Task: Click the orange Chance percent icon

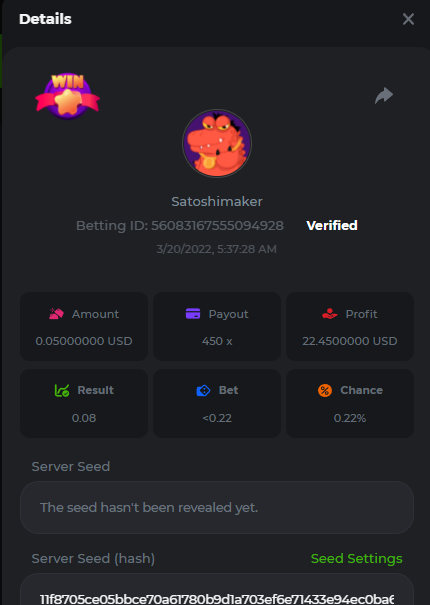Action: 325,390
